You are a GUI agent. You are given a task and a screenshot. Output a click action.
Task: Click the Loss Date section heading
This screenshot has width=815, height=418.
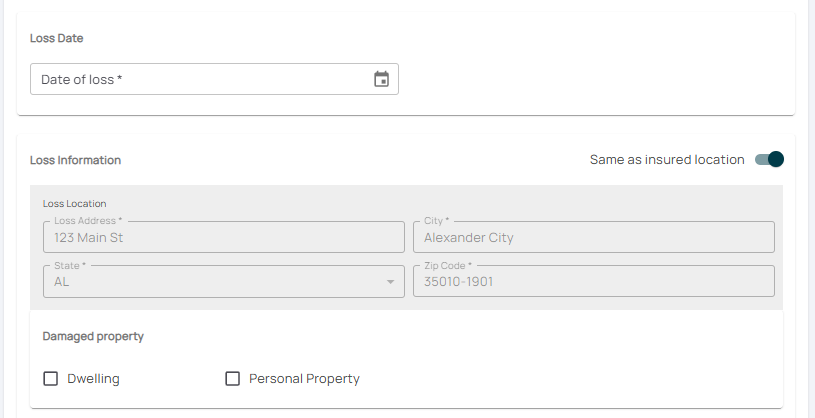coord(57,38)
